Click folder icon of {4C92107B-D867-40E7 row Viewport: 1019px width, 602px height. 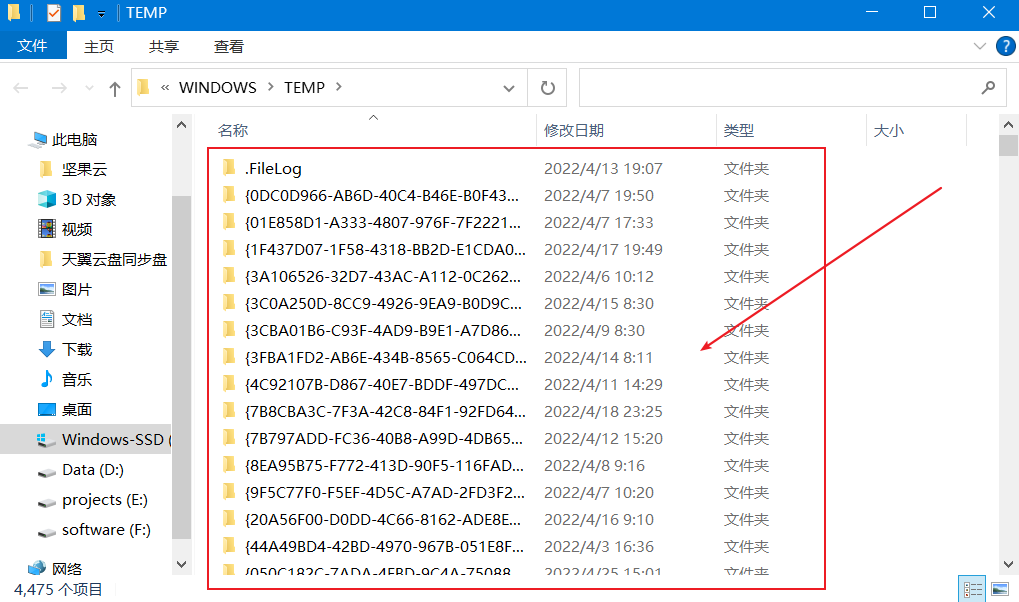229,384
